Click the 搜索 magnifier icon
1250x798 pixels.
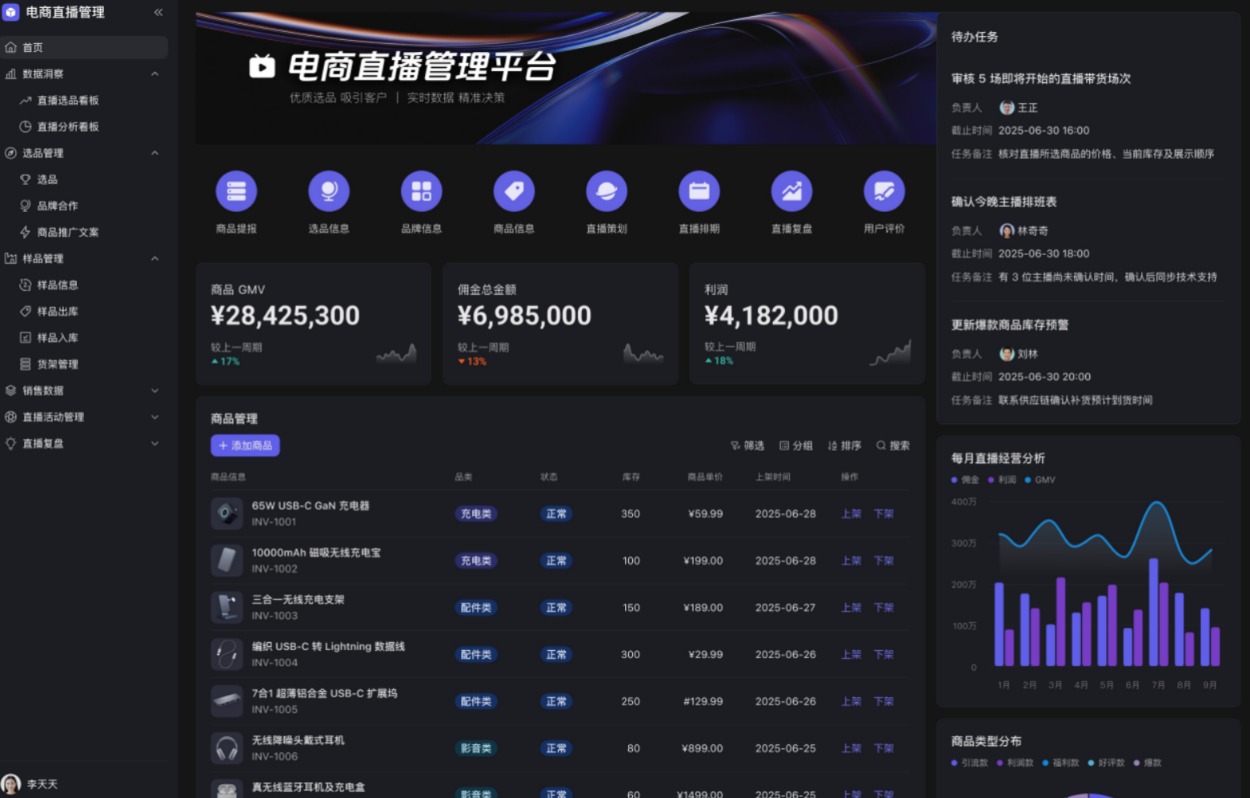click(x=881, y=446)
